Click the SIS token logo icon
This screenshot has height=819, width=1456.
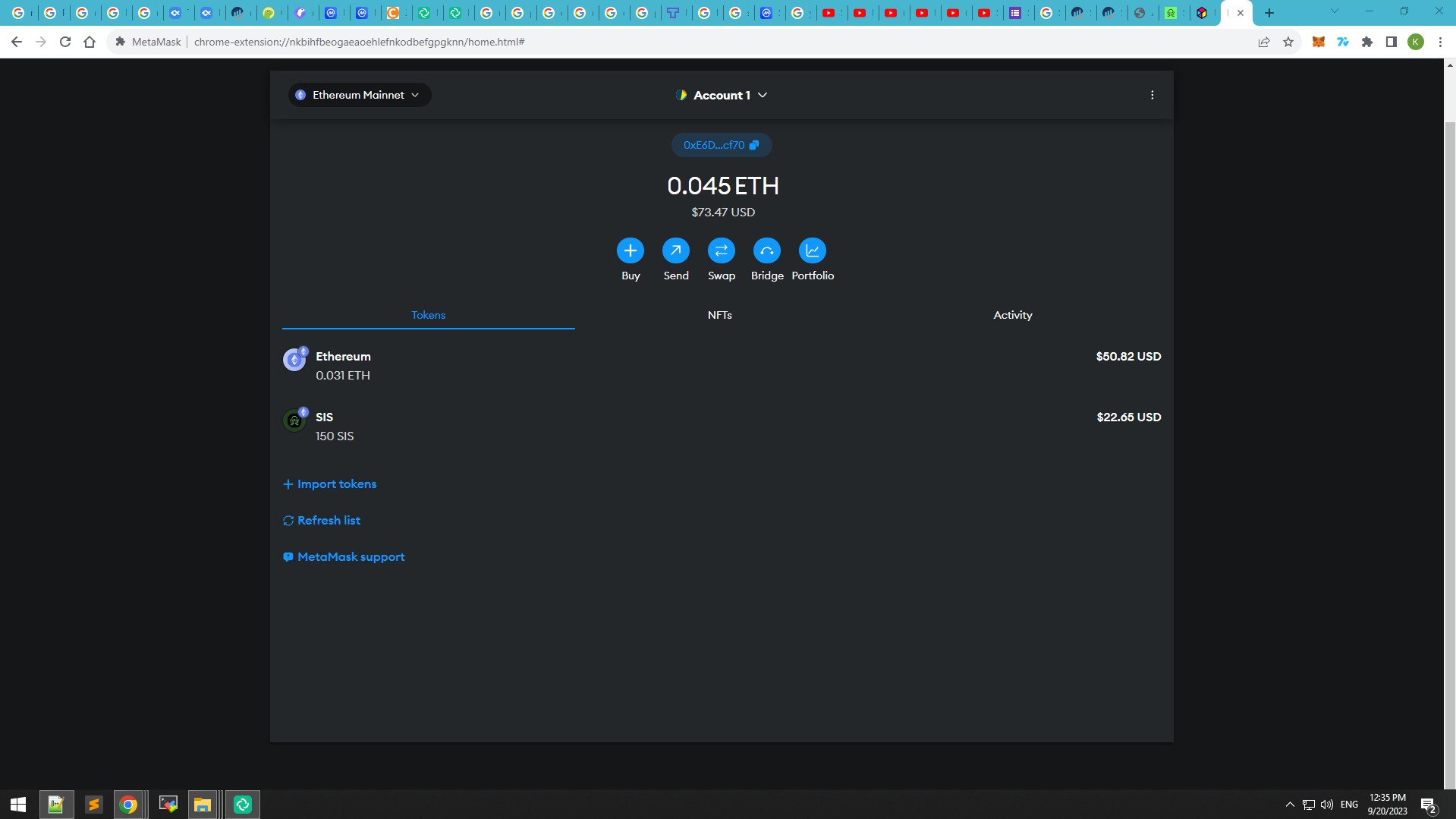pos(294,421)
